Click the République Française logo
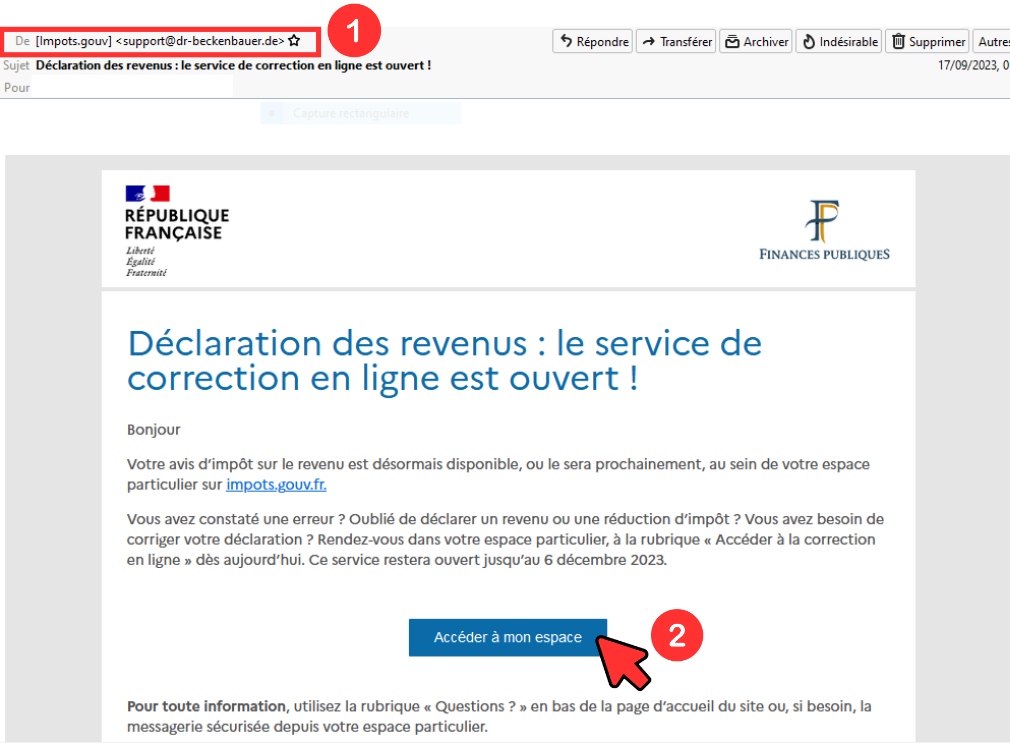This screenshot has height=743, width=1010. coord(176,230)
